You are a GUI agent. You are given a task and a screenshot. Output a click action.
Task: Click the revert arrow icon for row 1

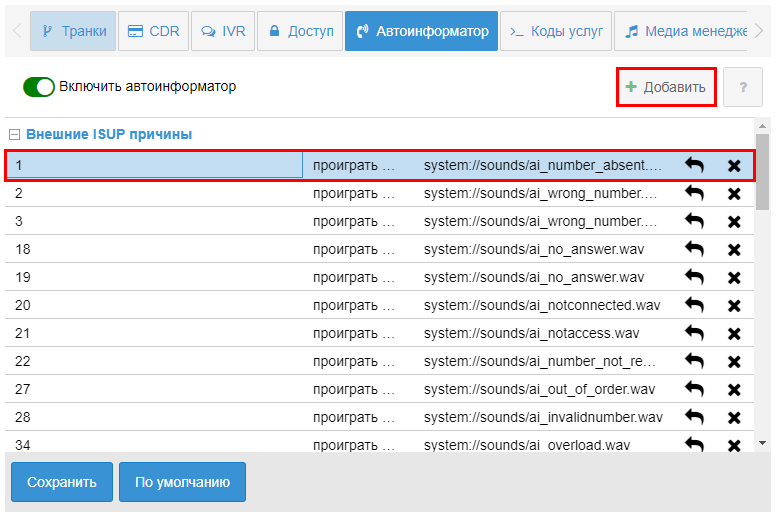point(694,165)
